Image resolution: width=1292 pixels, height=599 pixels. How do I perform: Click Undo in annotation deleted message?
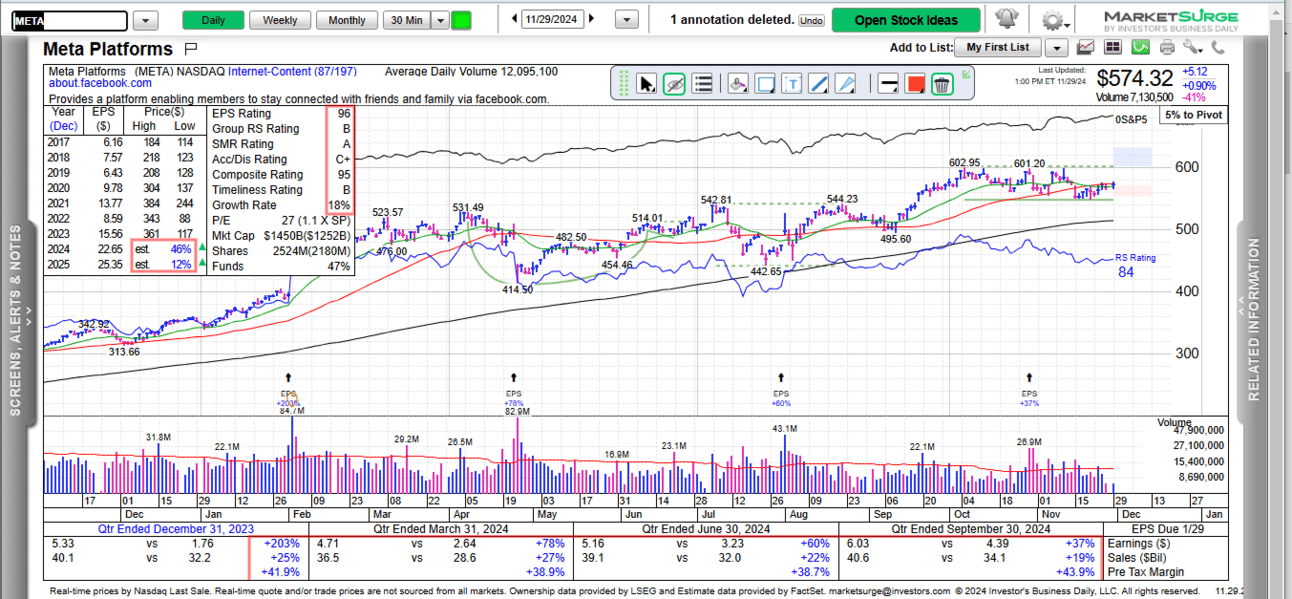pyautogui.click(x=812, y=20)
